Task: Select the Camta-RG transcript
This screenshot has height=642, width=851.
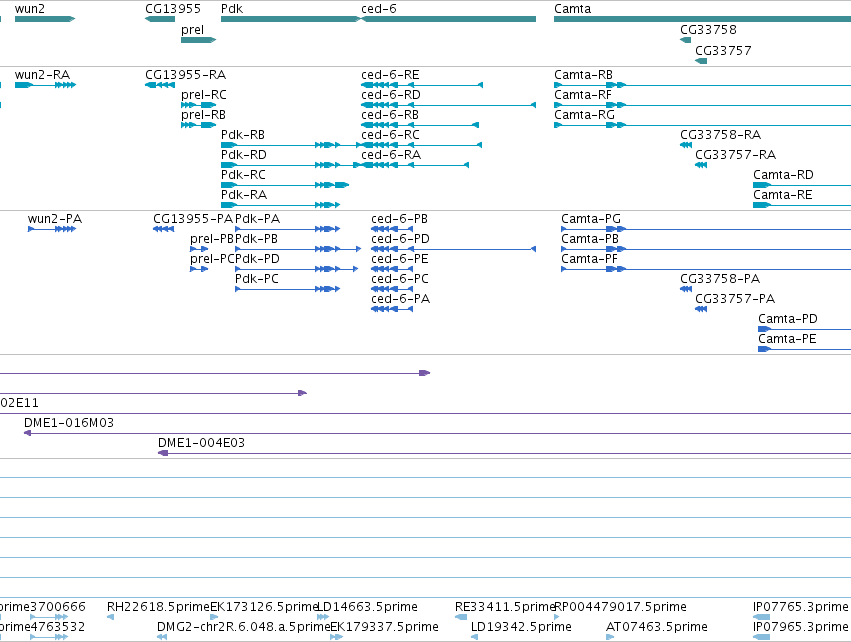Action: 702,125
